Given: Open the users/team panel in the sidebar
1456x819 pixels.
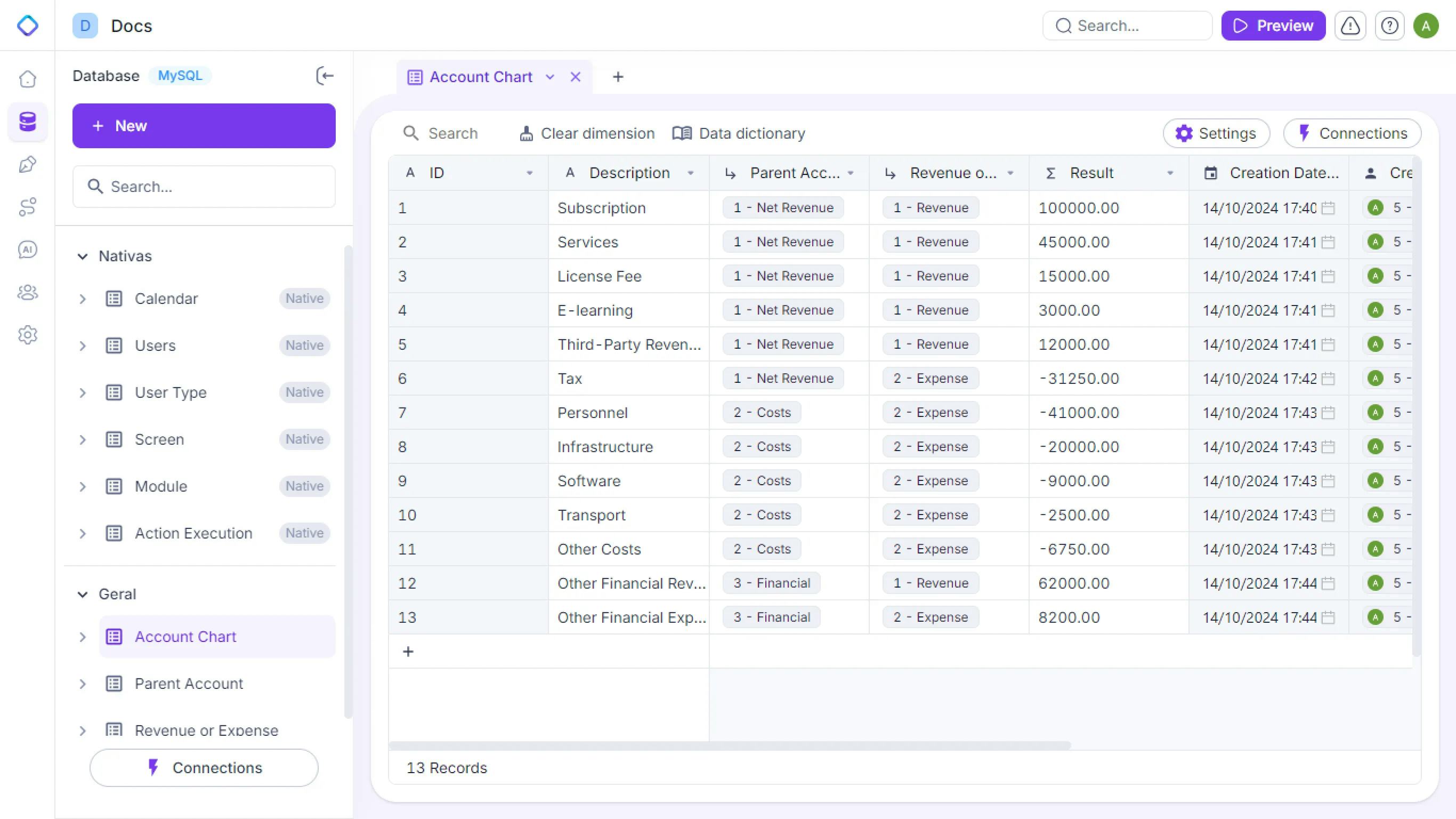Looking at the screenshot, I should click(x=27, y=292).
